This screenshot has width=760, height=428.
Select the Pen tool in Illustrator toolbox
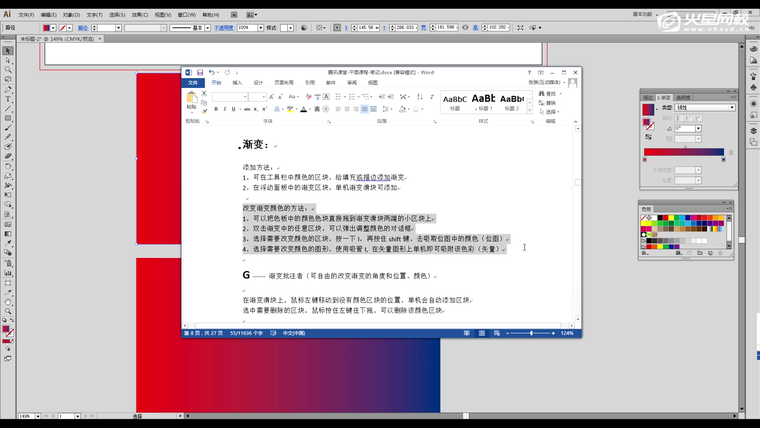pos(8,90)
